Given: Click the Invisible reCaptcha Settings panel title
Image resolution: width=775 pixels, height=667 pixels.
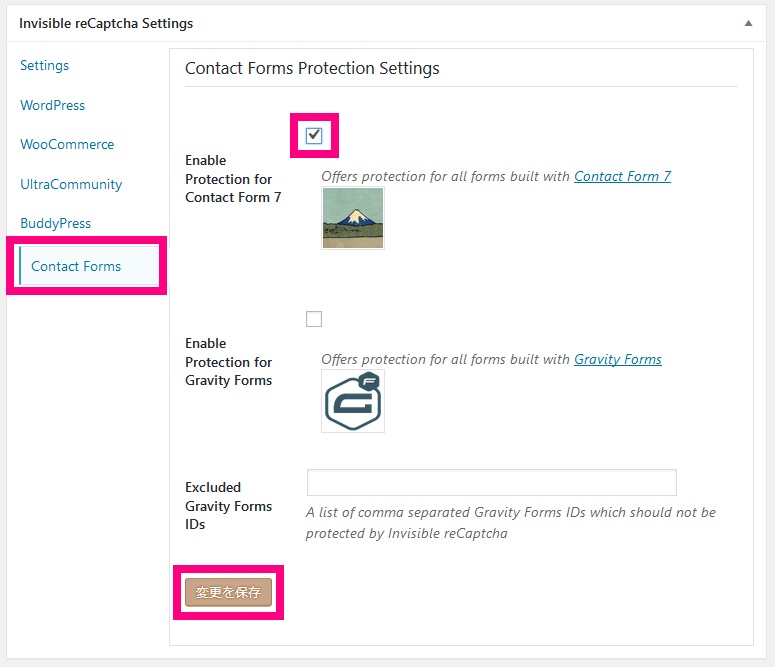Looking at the screenshot, I should 106,23.
